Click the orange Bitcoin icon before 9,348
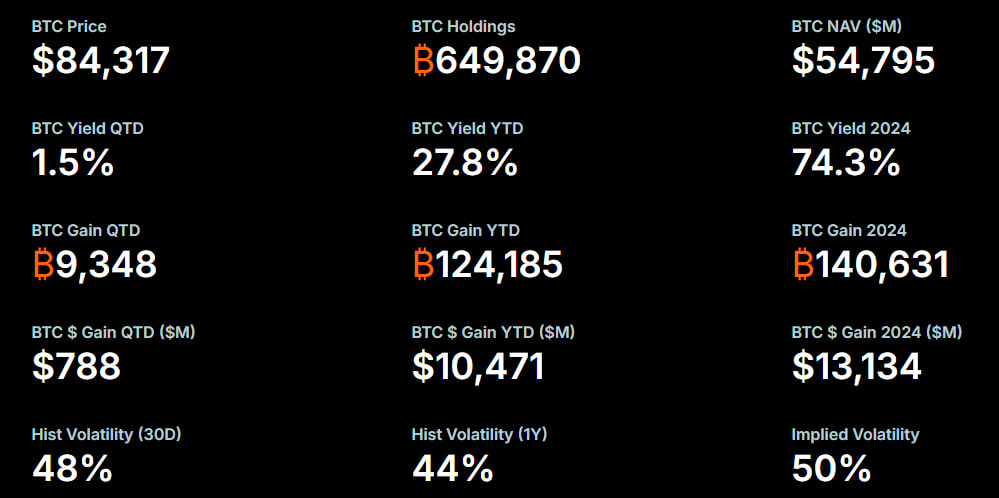999x498 pixels. pos(43,264)
